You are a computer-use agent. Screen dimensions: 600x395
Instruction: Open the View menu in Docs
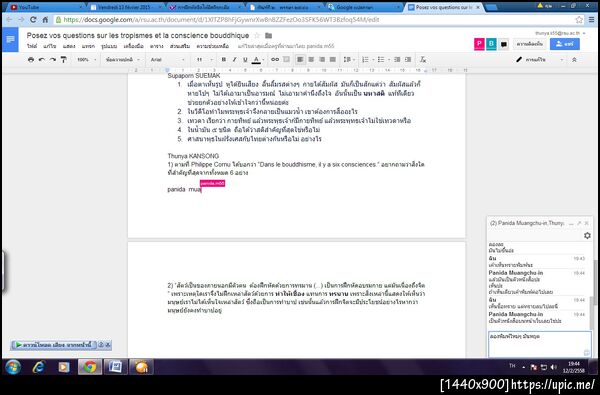(x=69, y=46)
